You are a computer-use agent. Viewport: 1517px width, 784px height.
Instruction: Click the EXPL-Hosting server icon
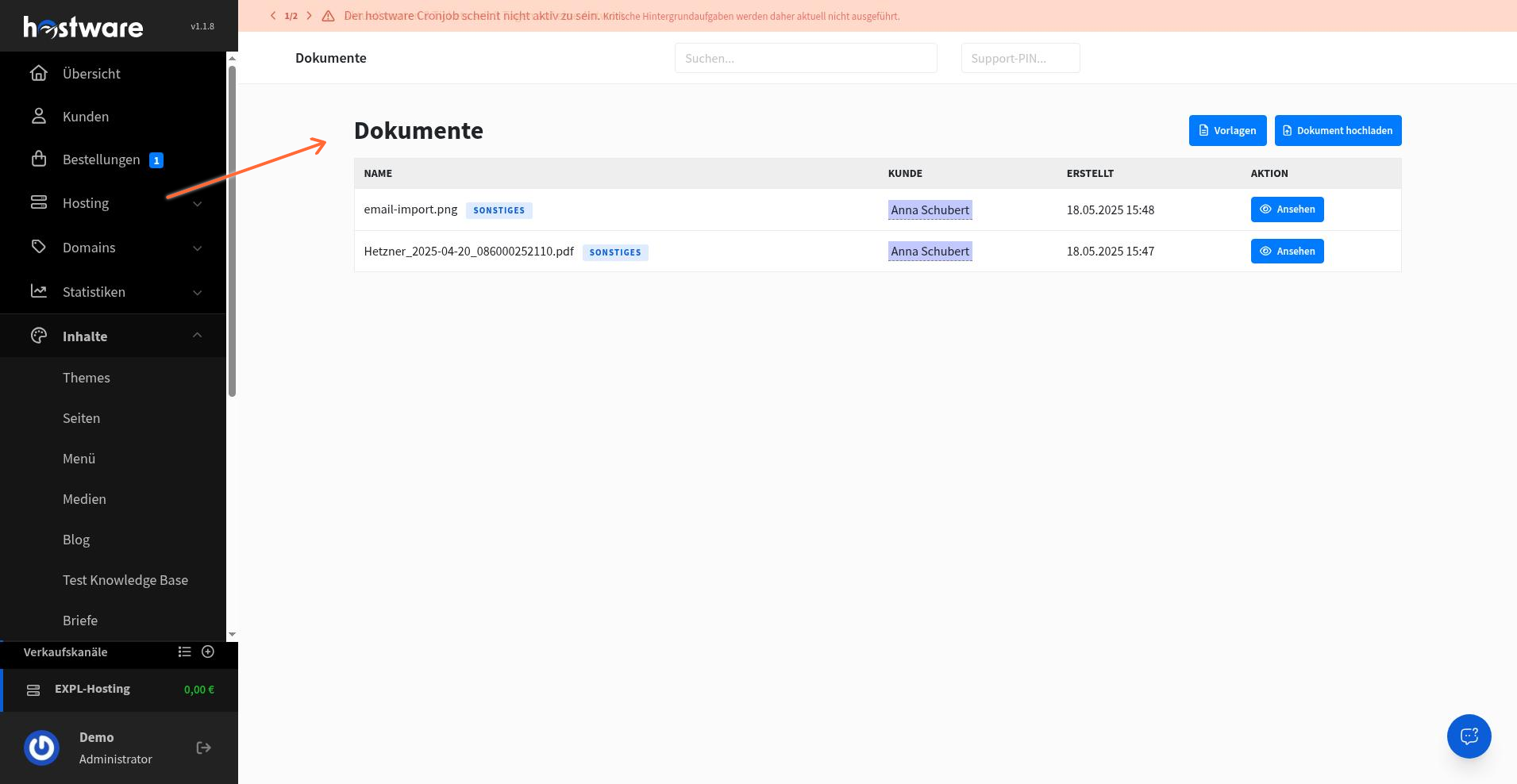coord(33,690)
